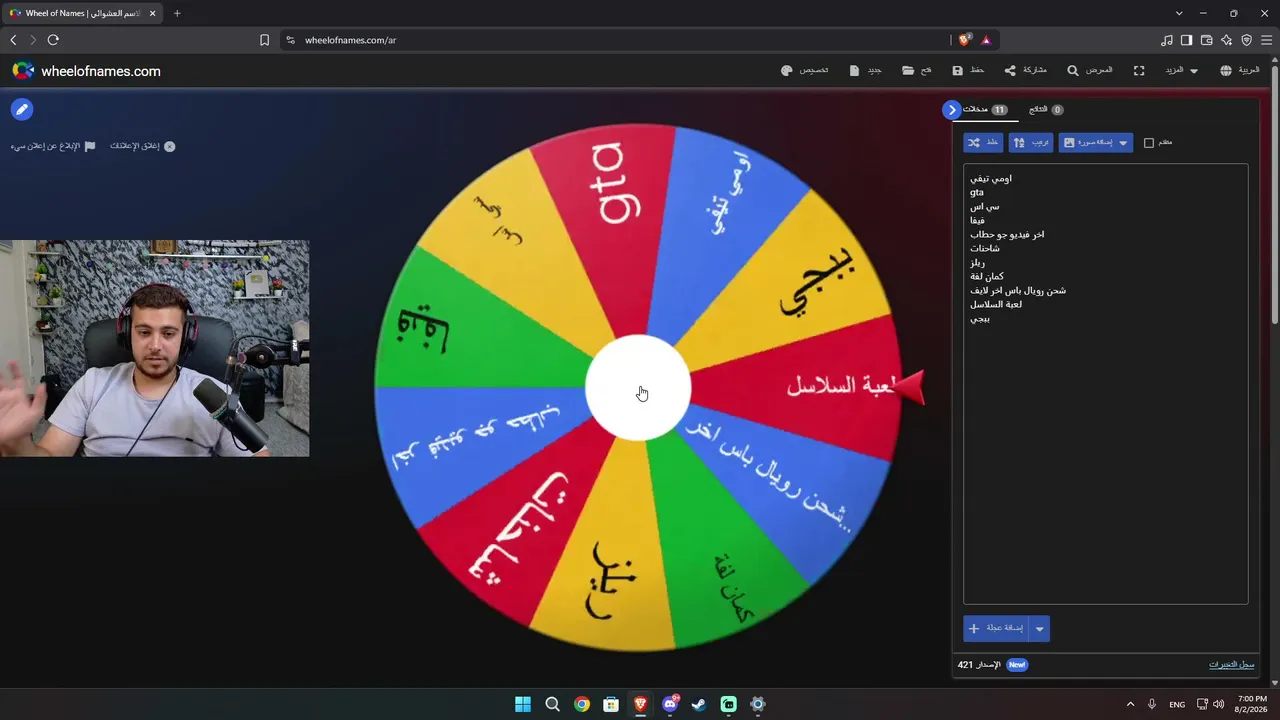
Task: Open the customize palette option
Action: coord(806,71)
